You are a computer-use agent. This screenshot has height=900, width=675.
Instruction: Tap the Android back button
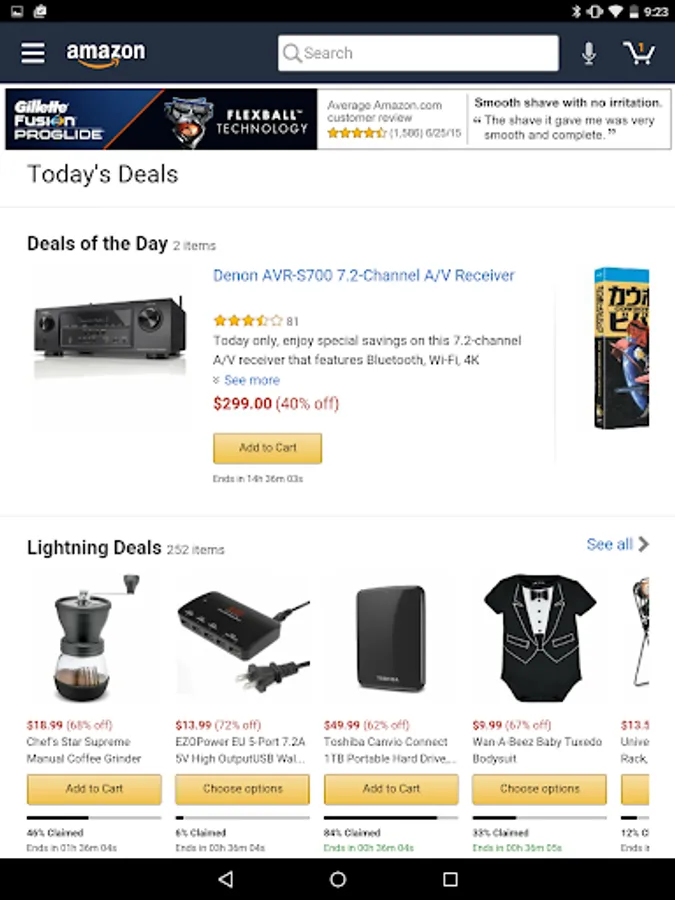226,879
